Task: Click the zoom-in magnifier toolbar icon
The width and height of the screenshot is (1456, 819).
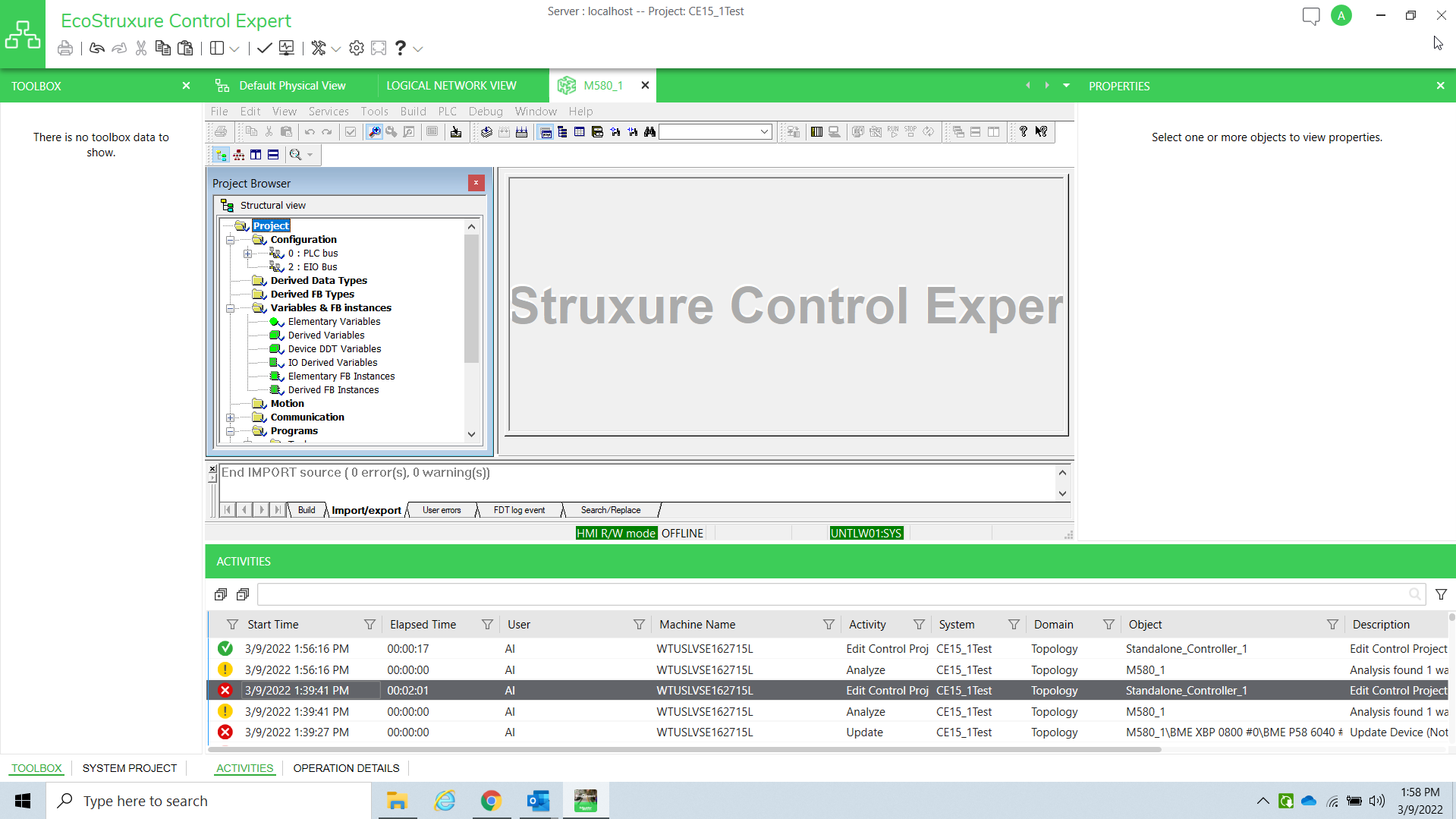Action: [374, 132]
